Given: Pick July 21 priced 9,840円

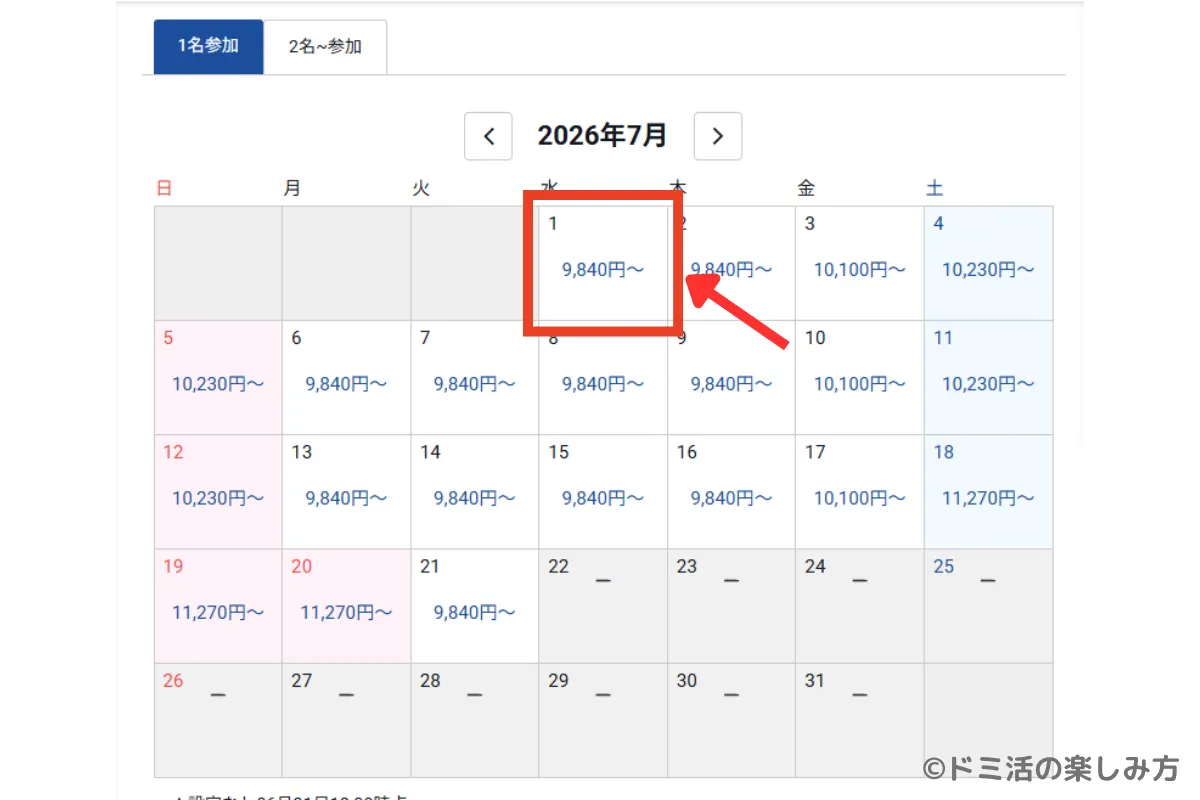Looking at the screenshot, I should (475, 606).
